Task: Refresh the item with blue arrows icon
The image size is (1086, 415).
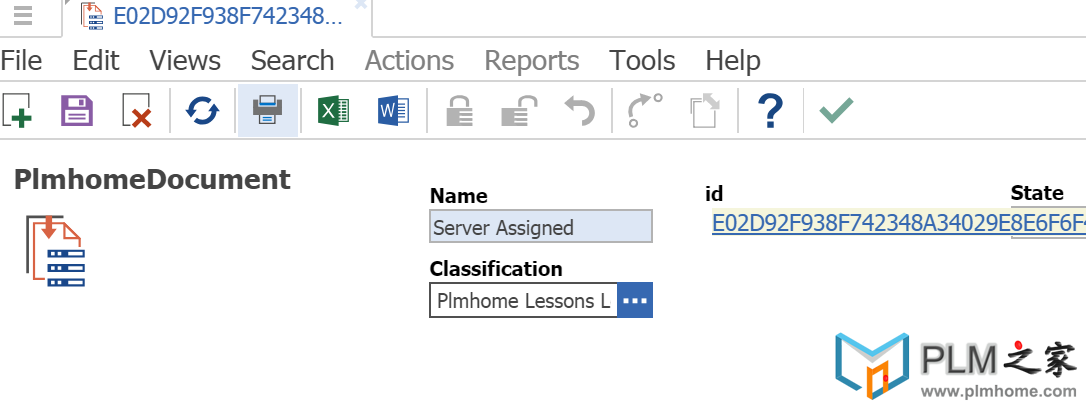Action: (202, 110)
